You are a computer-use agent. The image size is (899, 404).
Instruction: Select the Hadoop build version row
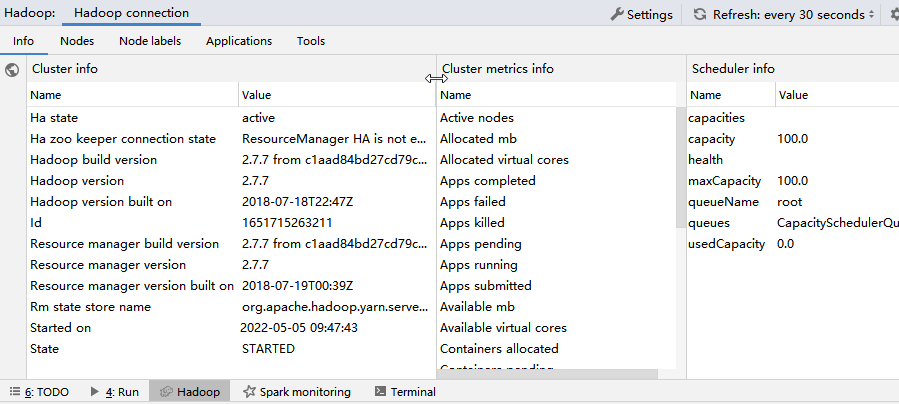[231, 160]
